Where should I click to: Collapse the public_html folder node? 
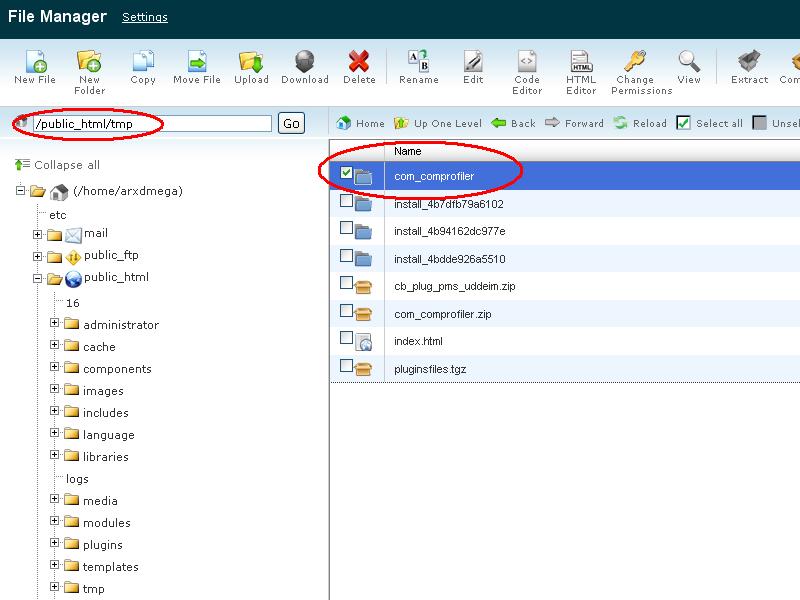pos(37,279)
